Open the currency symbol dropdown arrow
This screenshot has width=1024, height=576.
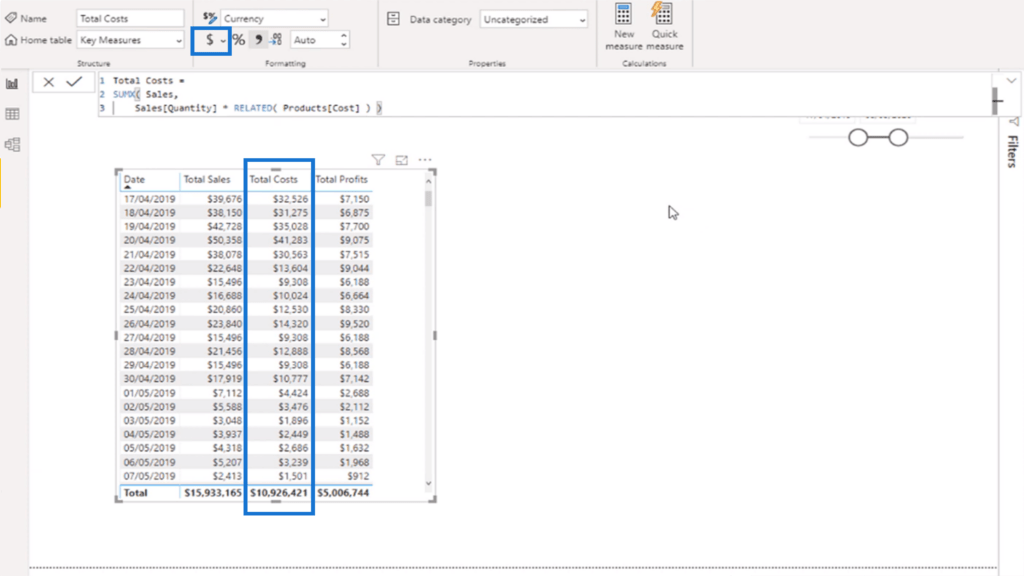tap(223, 41)
